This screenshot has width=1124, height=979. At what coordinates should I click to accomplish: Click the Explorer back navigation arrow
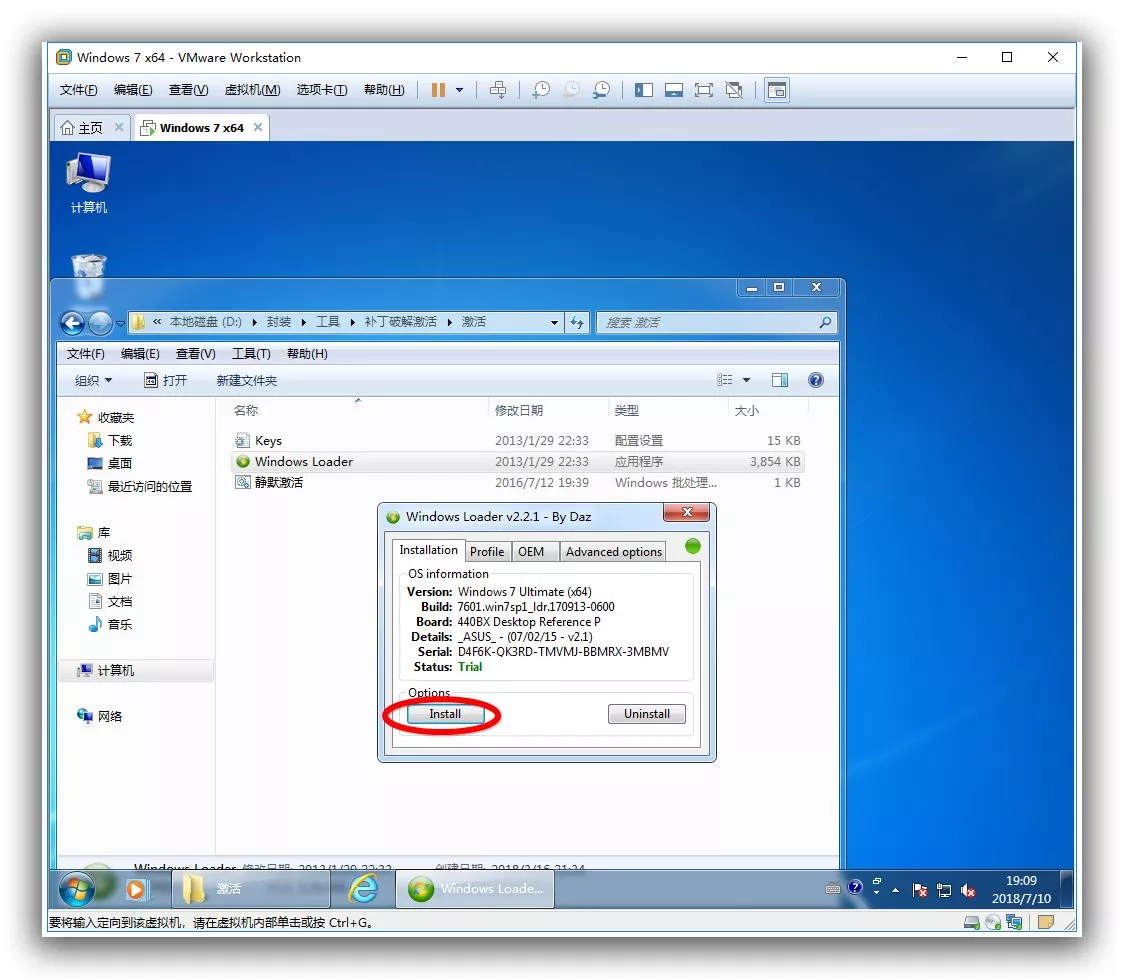pyautogui.click(x=72, y=323)
